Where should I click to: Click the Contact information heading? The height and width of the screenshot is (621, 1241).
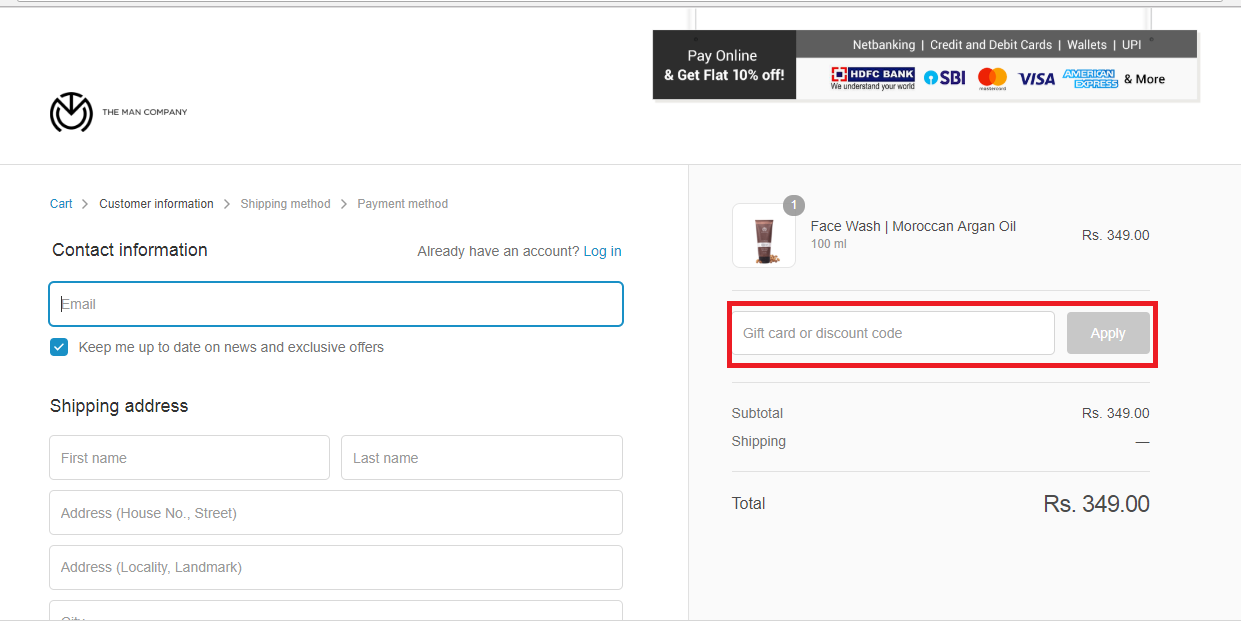(130, 250)
